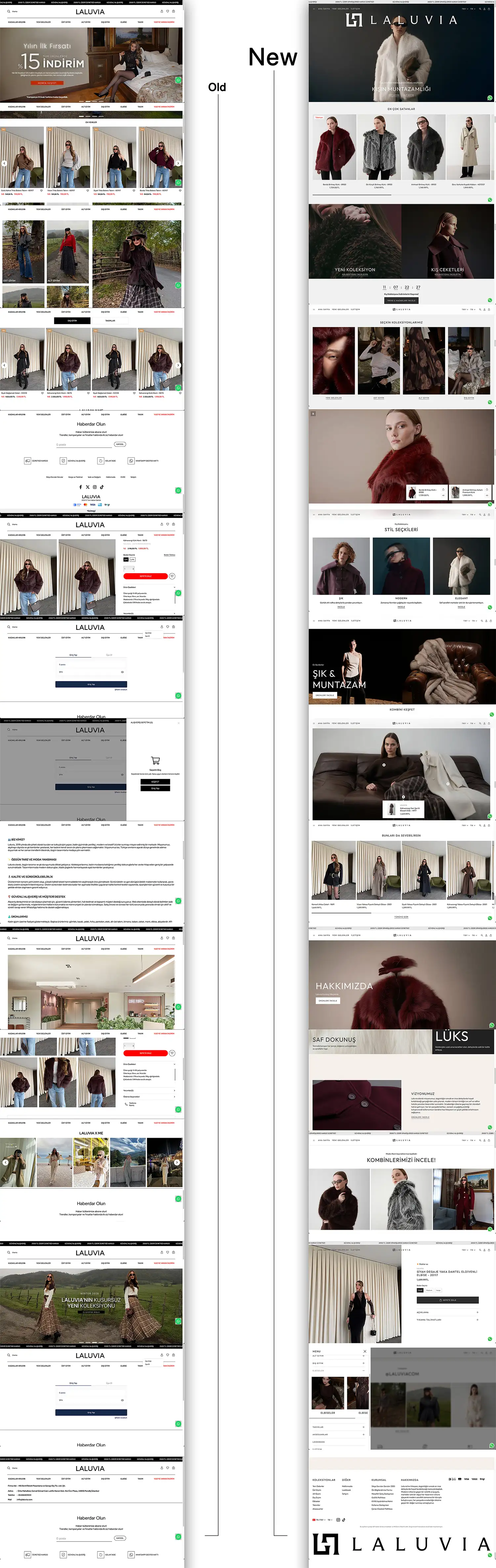Viewport: 496px width, 1568px height.
Task: Open ELBİSELER thumbnail in new MENU panel
Action: [x=328, y=1393]
